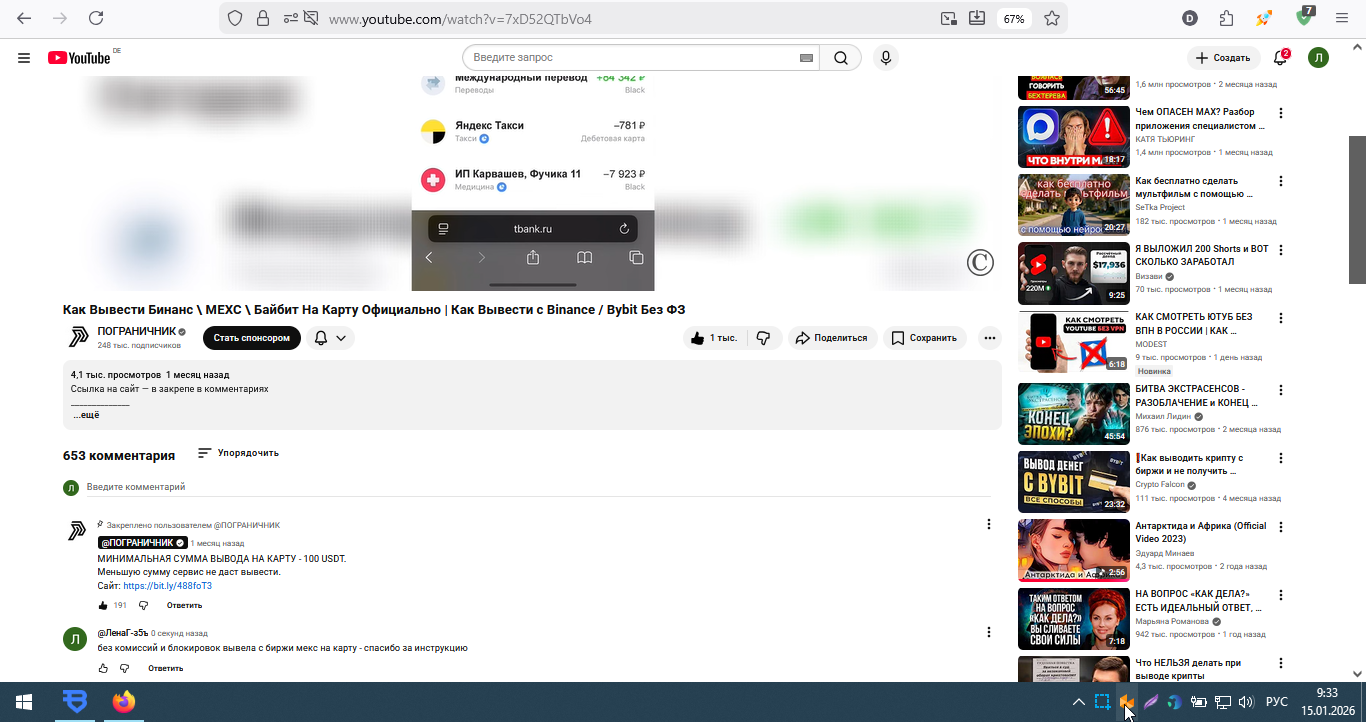Go to the YouTube home logo

tap(79, 58)
